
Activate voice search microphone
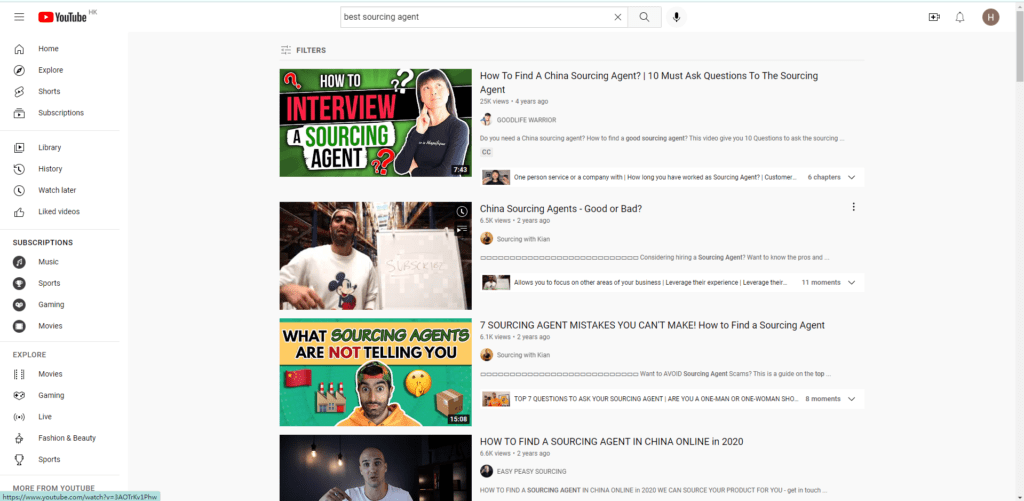(677, 17)
